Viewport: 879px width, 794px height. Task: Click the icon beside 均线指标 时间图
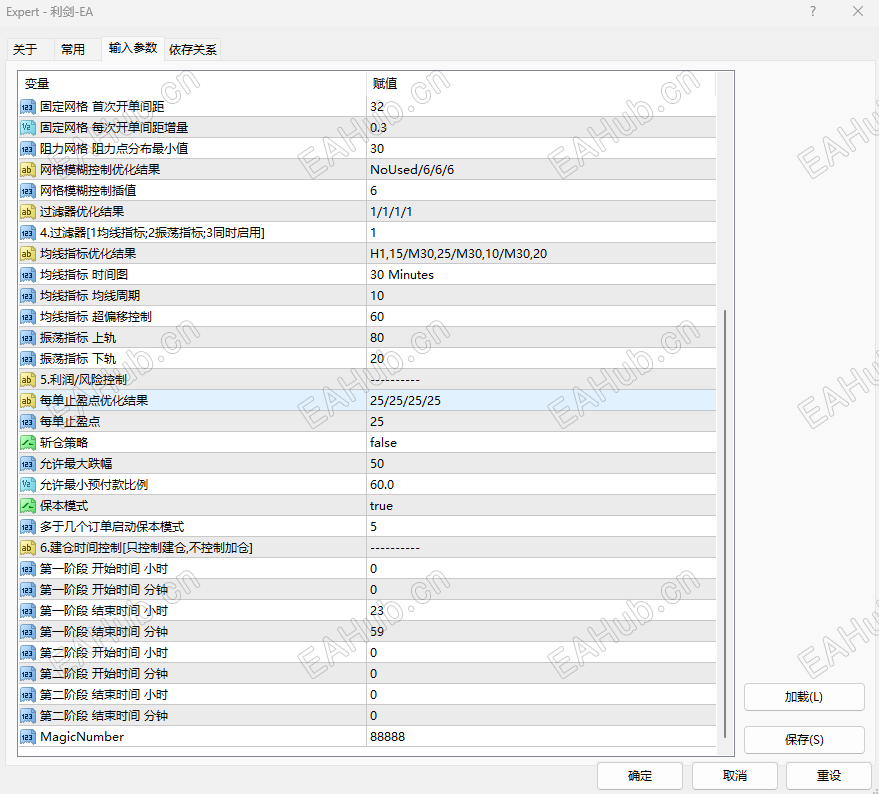[x=27, y=275]
